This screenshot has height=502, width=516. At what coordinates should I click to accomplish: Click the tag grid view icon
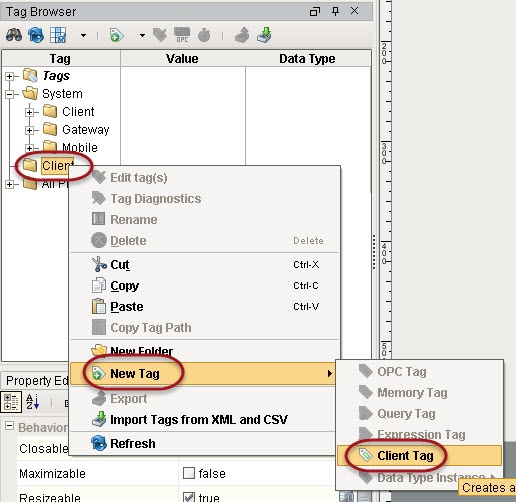coord(58,35)
